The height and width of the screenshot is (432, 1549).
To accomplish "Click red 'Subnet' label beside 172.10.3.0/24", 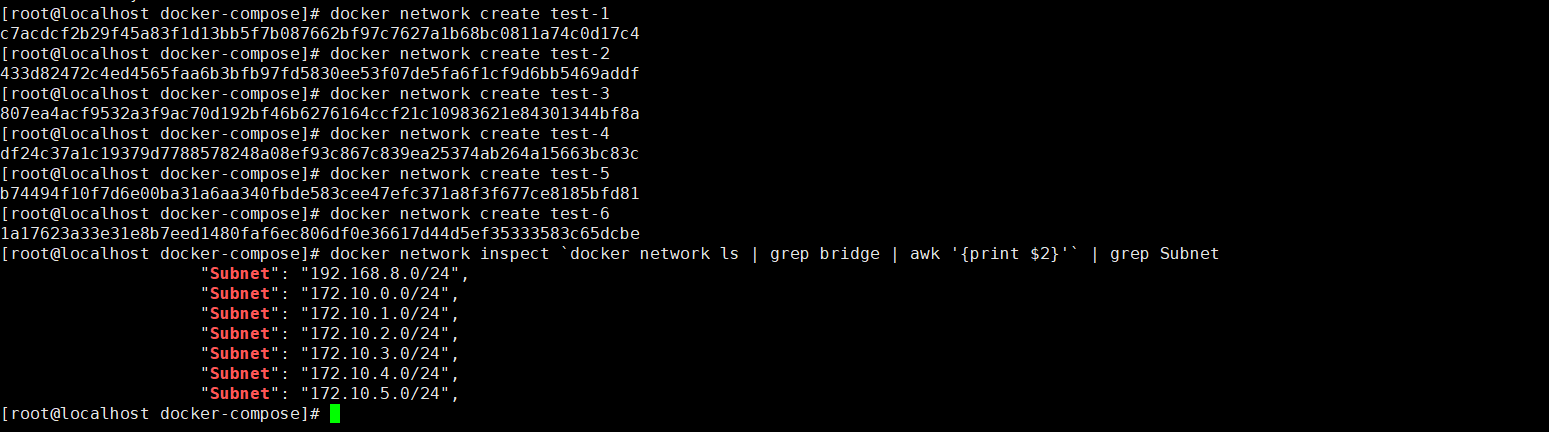I will (x=240, y=354).
